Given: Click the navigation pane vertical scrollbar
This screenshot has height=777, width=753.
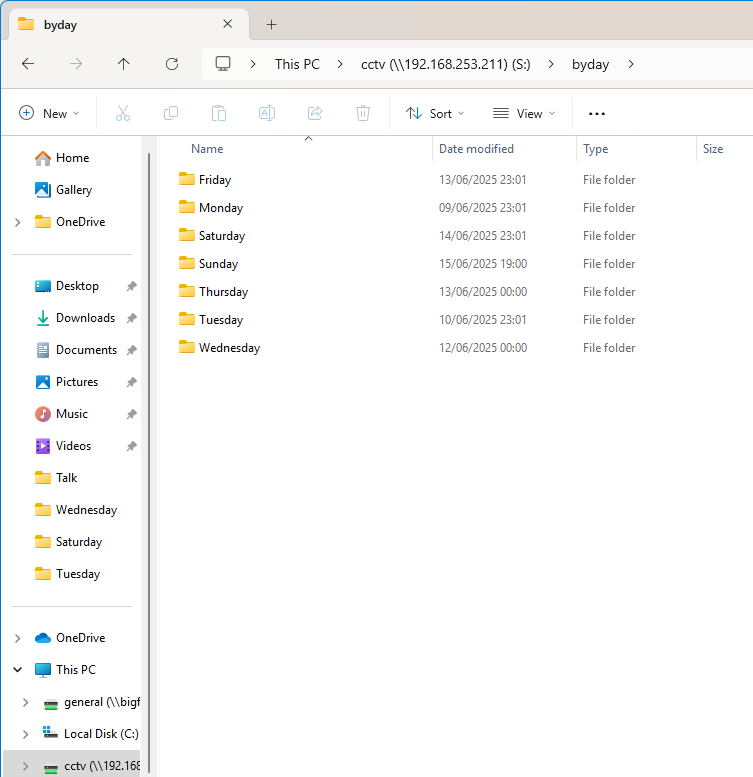Looking at the screenshot, I should (x=149, y=461).
